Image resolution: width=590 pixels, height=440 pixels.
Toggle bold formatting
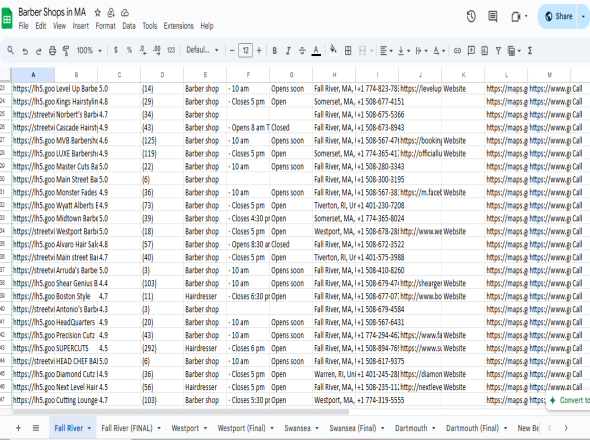pos(275,50)
